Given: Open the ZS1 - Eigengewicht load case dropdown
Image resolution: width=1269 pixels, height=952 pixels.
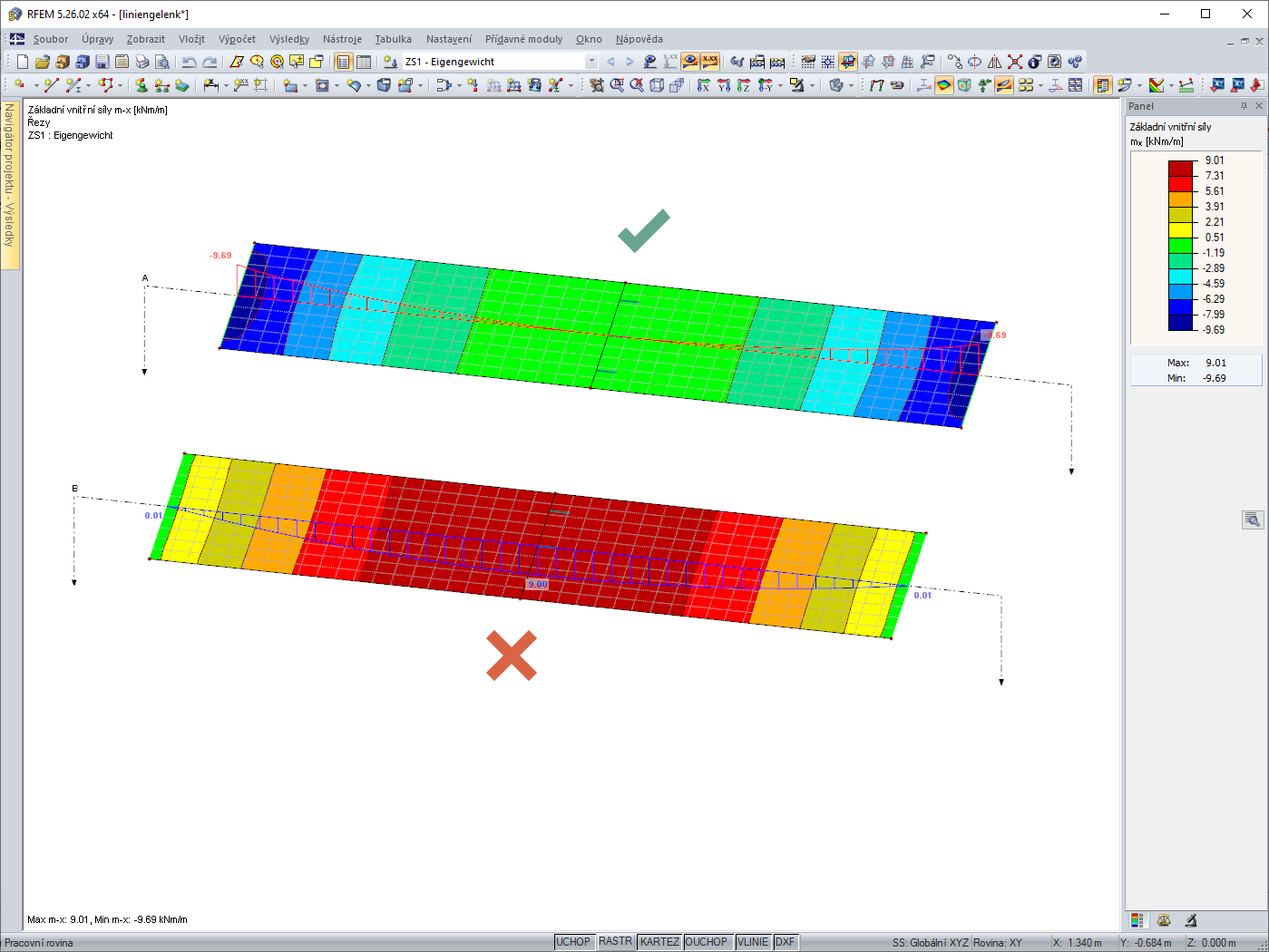Looking at the screenshot, I should point(591,62).
